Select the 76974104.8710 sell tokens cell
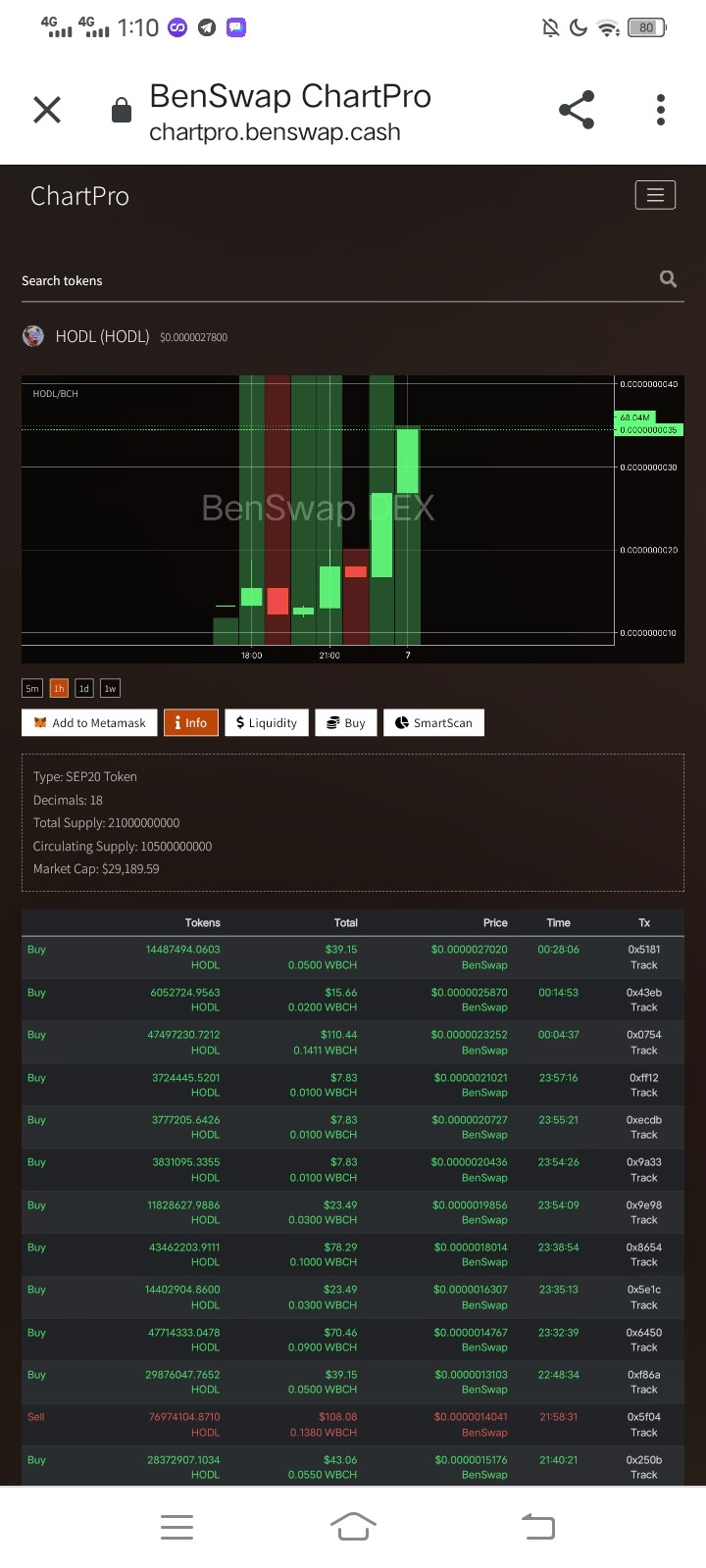Image resolution: width=706 pixels, height=1568 pixels. [x=184, y=1417]
